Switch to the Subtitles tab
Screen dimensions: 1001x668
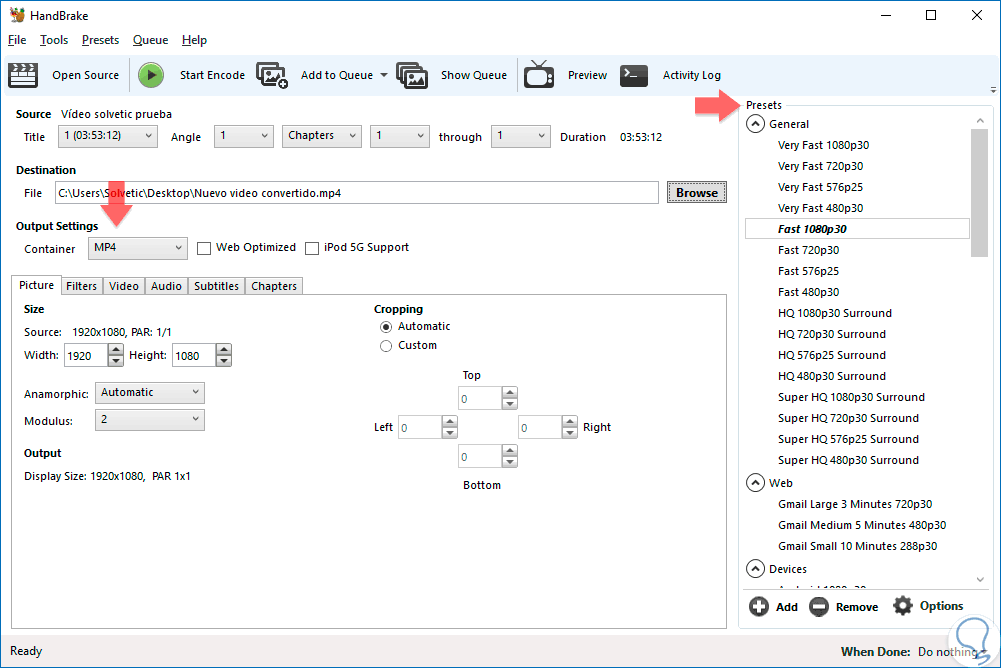click(x=216, y=286)
